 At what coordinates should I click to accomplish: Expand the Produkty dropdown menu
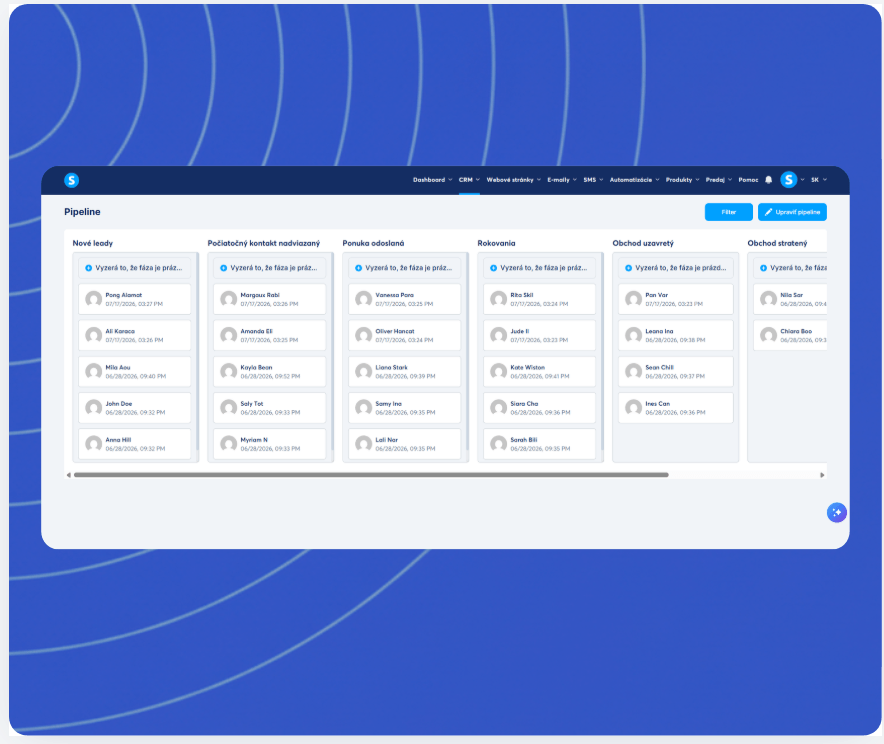[x=682, y=180]
